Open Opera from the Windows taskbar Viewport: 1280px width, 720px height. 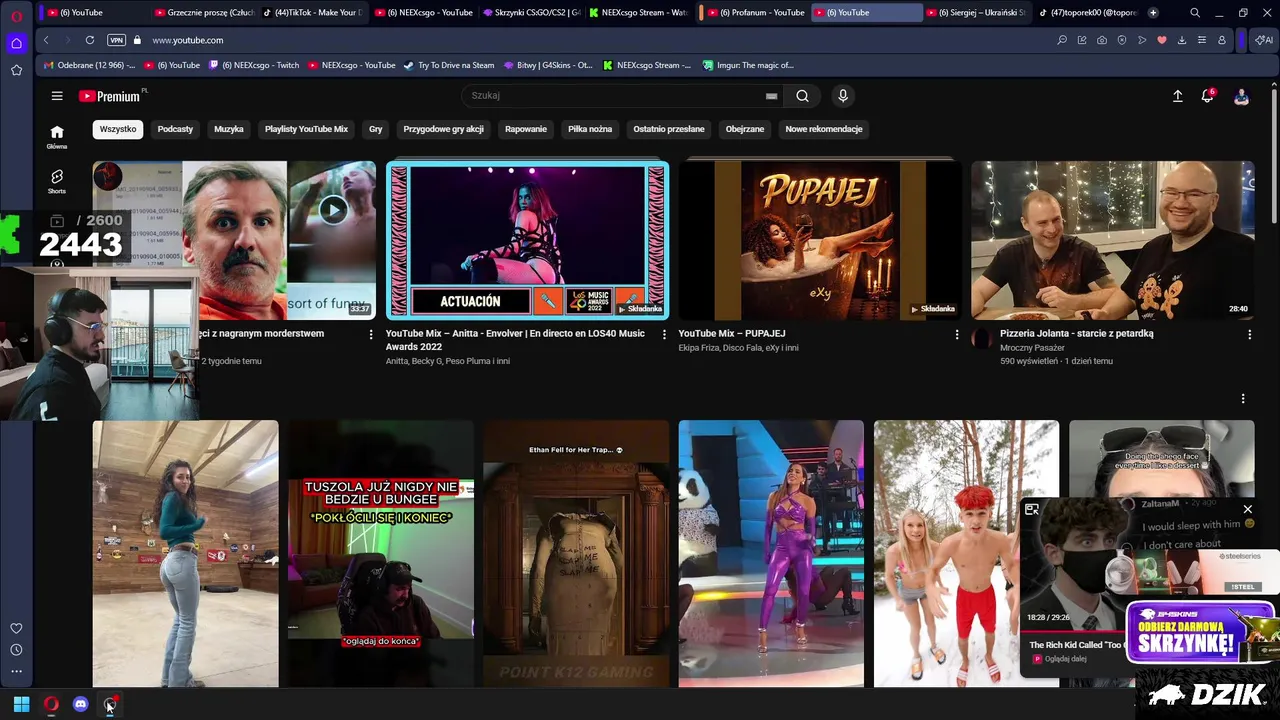point(51,704)
